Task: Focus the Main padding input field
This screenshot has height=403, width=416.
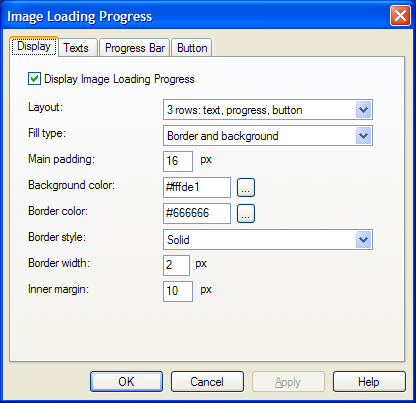Action: click(178, 161)
